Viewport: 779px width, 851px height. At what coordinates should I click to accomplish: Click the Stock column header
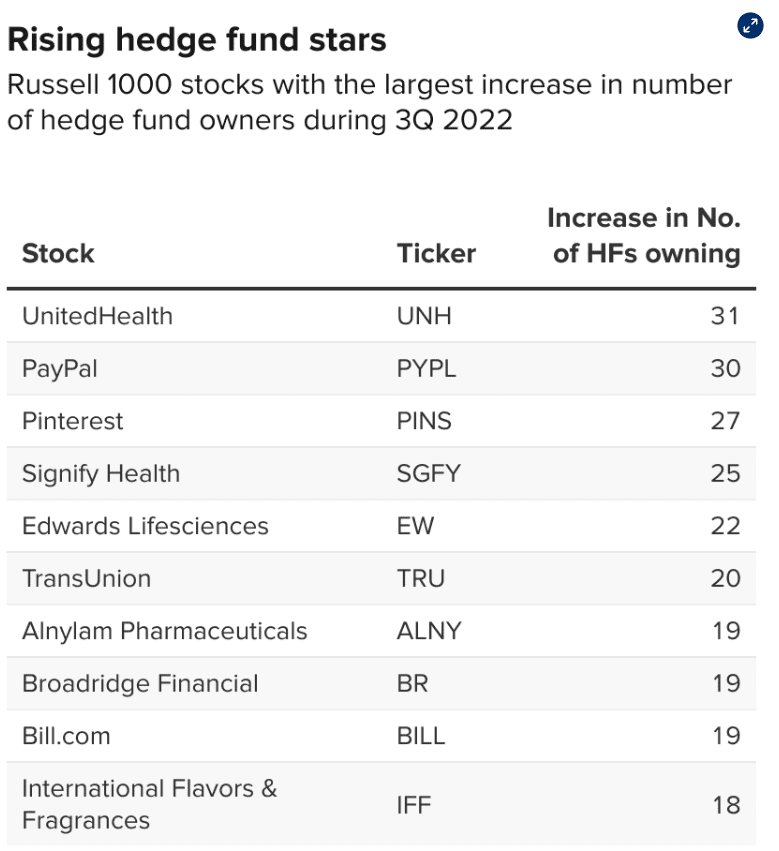click(x=58, y=253)
